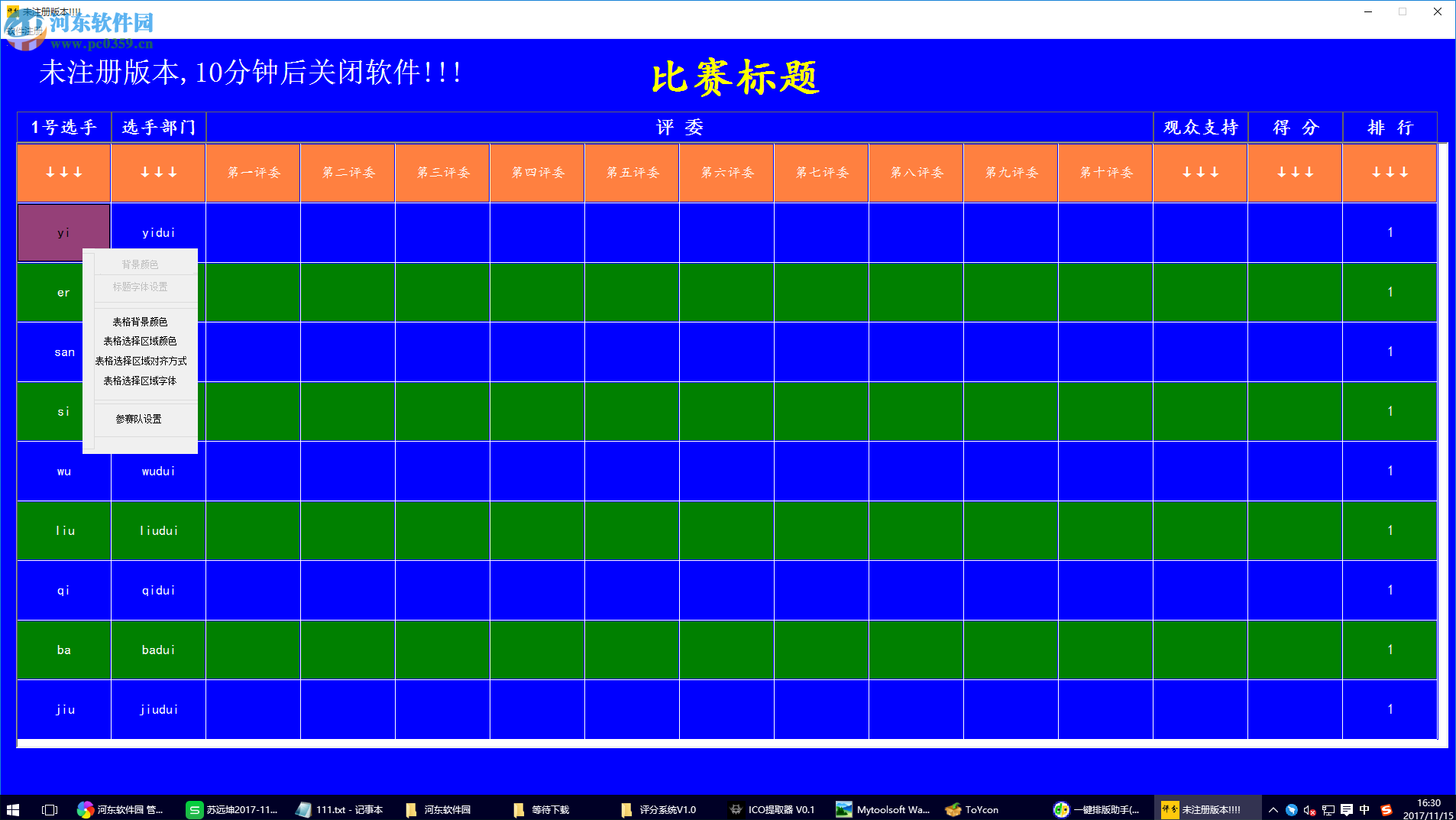Choose 背景颜色 in the context menu
Image resolution: width=1456 pixels, height=820 pixels.
140,264
